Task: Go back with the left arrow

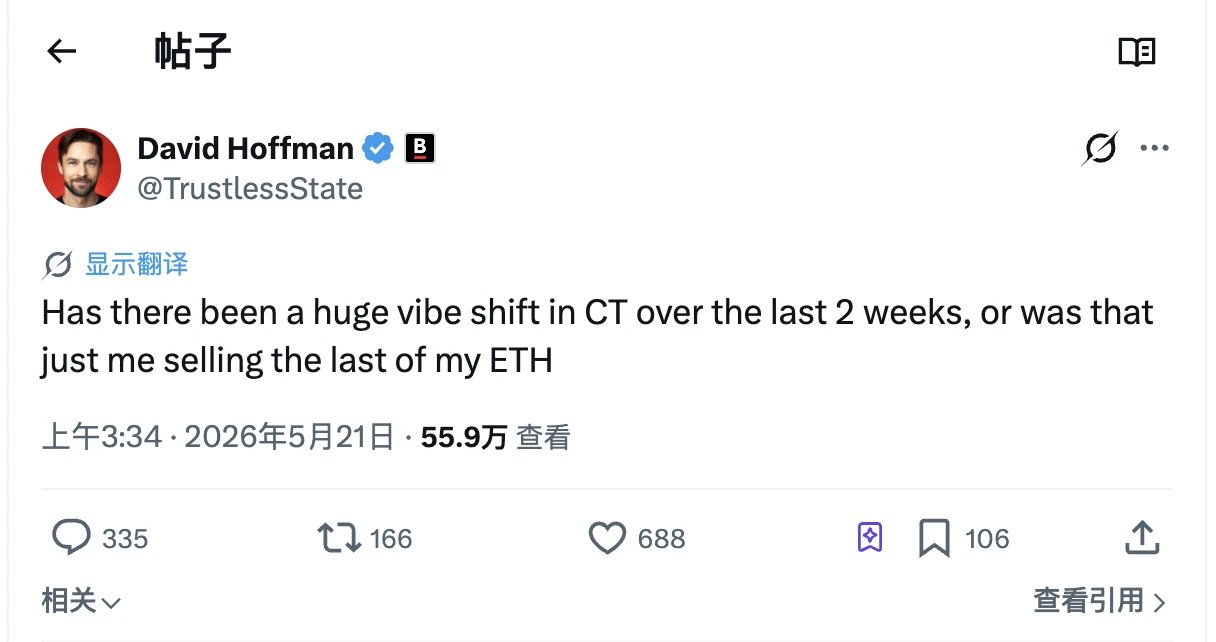Action: pyautogui.click(x=62, y=51)
